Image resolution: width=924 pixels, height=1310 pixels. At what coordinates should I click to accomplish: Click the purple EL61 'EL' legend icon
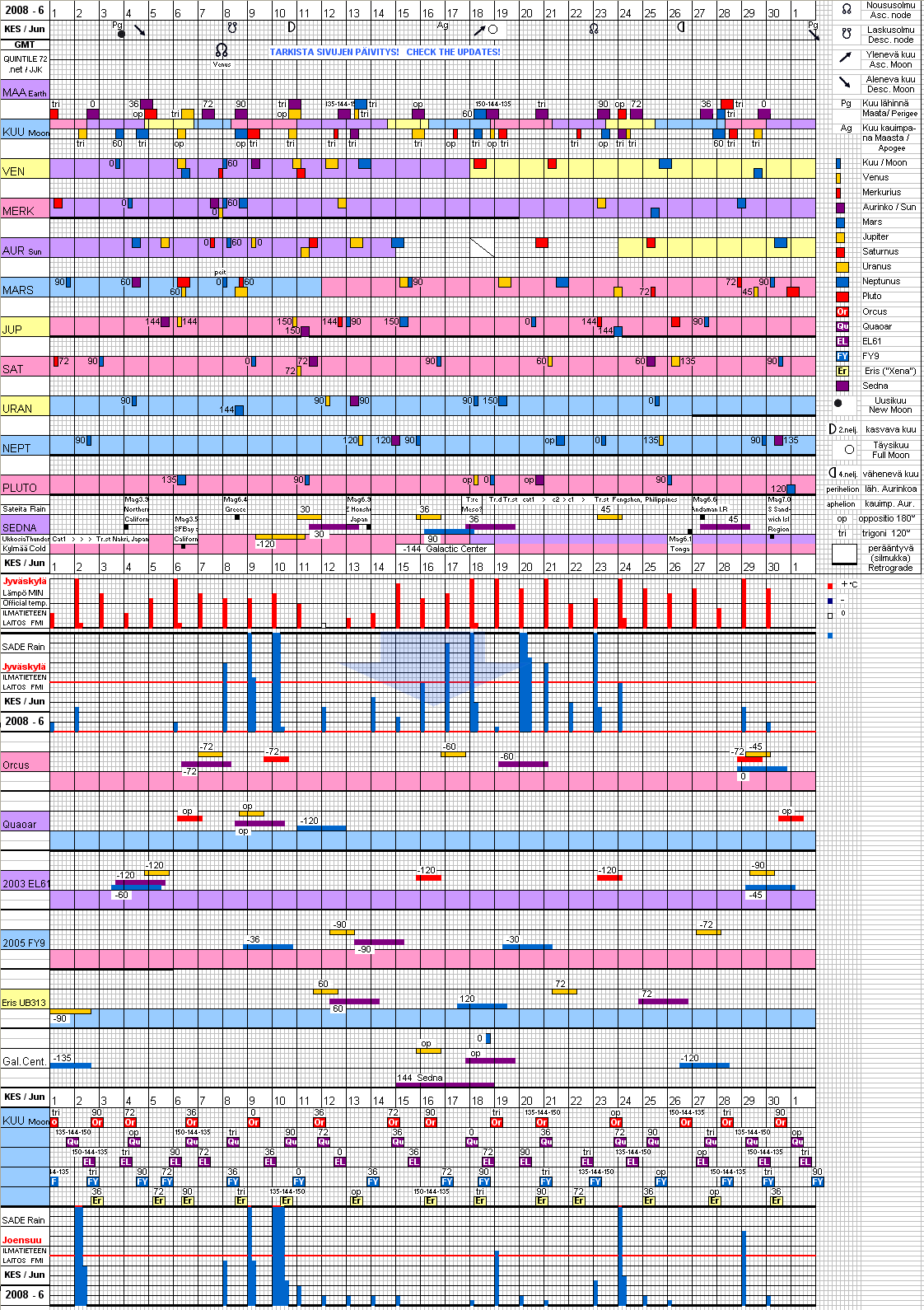pyautogui.click(x=842, y=341)
